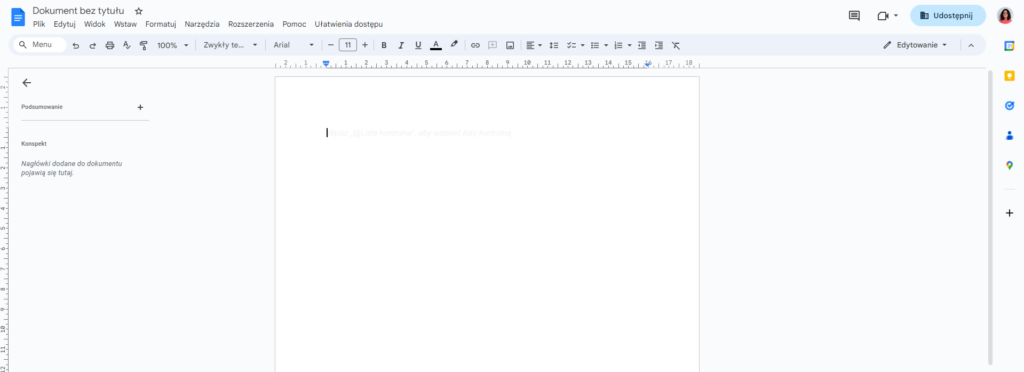Toggle italic formatting
This screenshot has width=1024, height=372.
coord(401,45)
